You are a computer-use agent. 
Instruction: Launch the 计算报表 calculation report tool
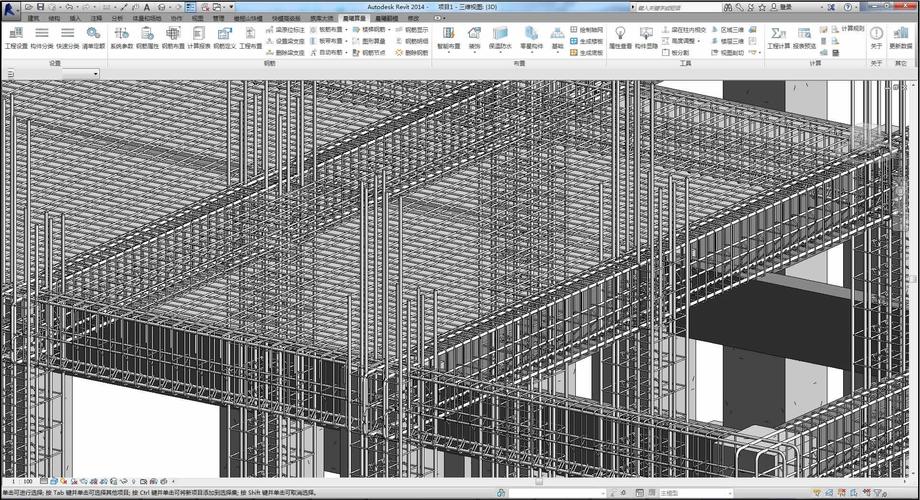(199, 38)
